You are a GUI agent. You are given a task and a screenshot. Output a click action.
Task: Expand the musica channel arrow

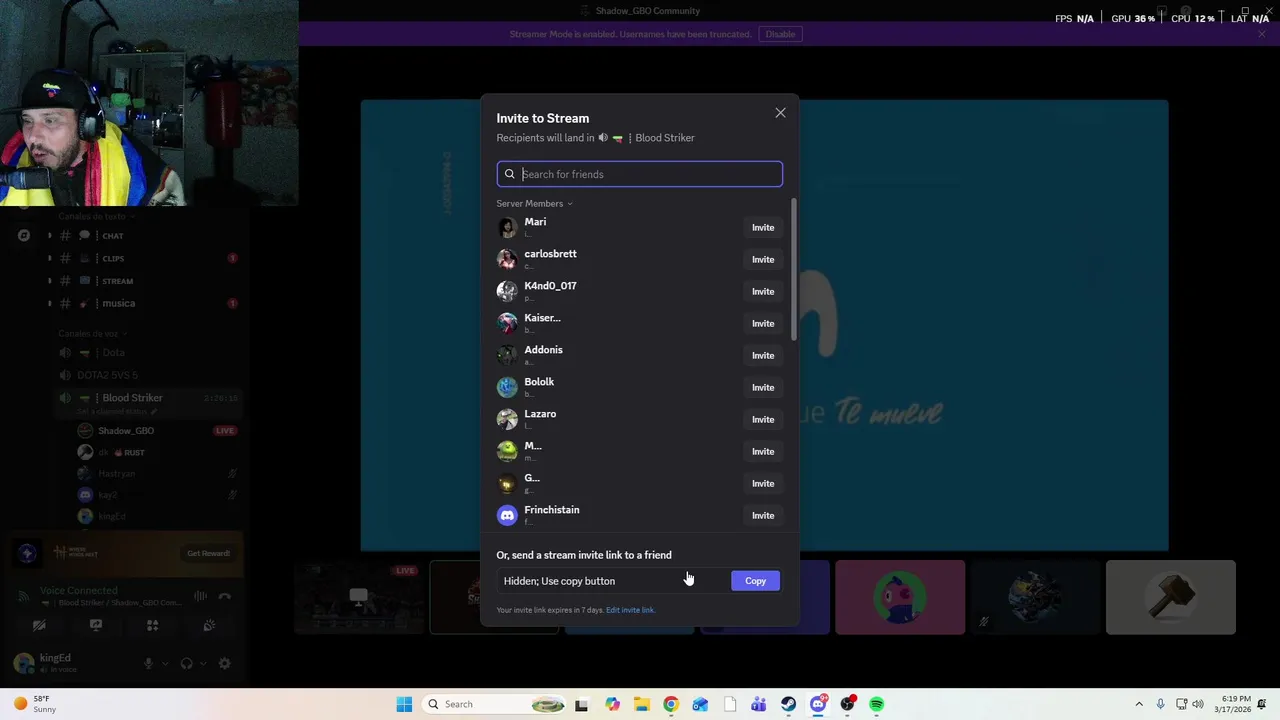coord(49,303)
